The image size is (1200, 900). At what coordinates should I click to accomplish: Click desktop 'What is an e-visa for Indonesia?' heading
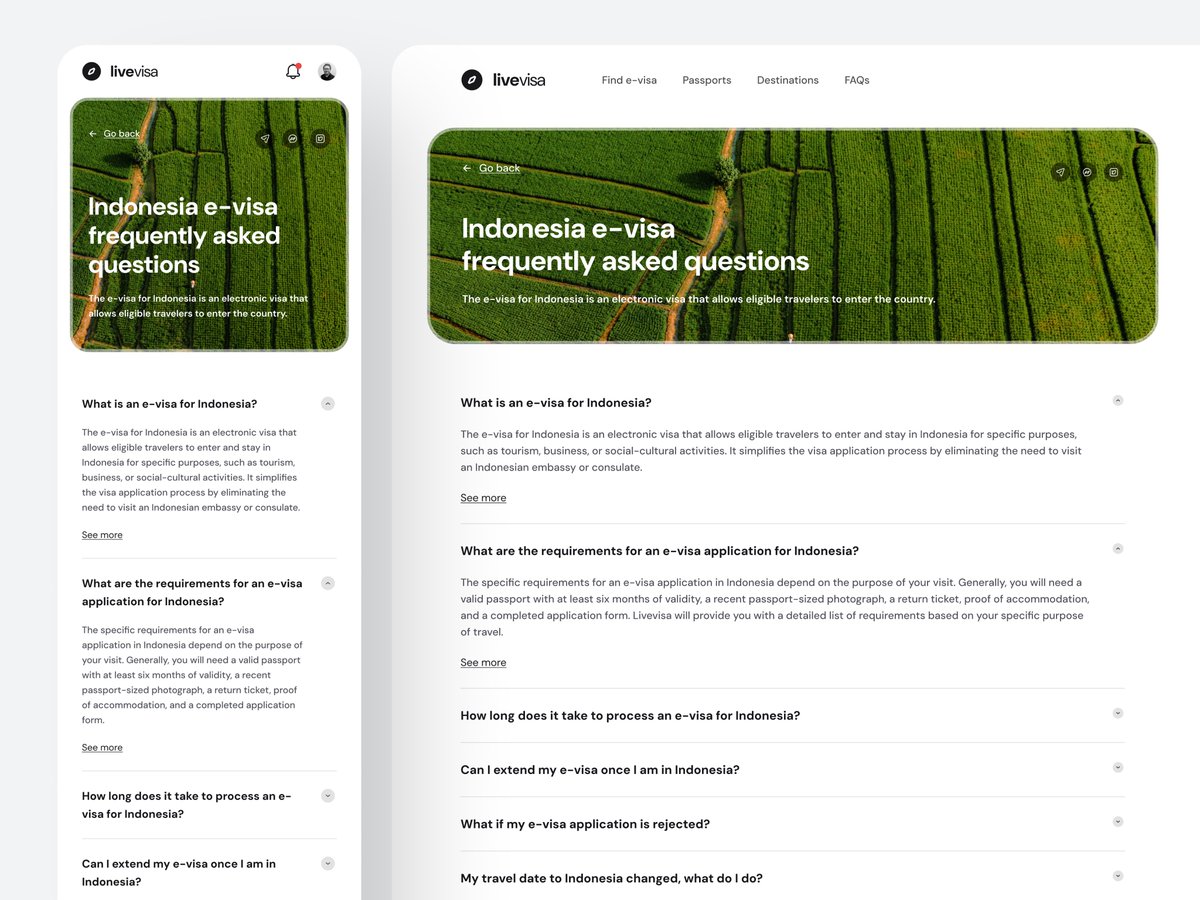556,403
